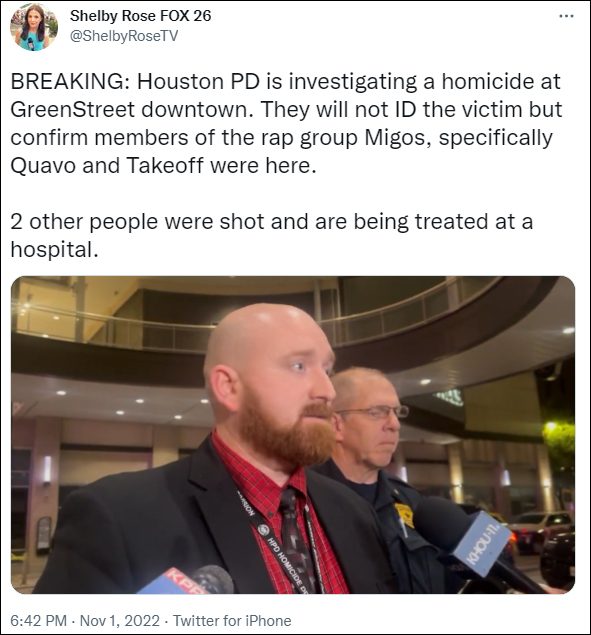The height and width of the screenshot is (635, 591).
Task: Click the gold badge on officer's uniform
Action: pos(404,515)
